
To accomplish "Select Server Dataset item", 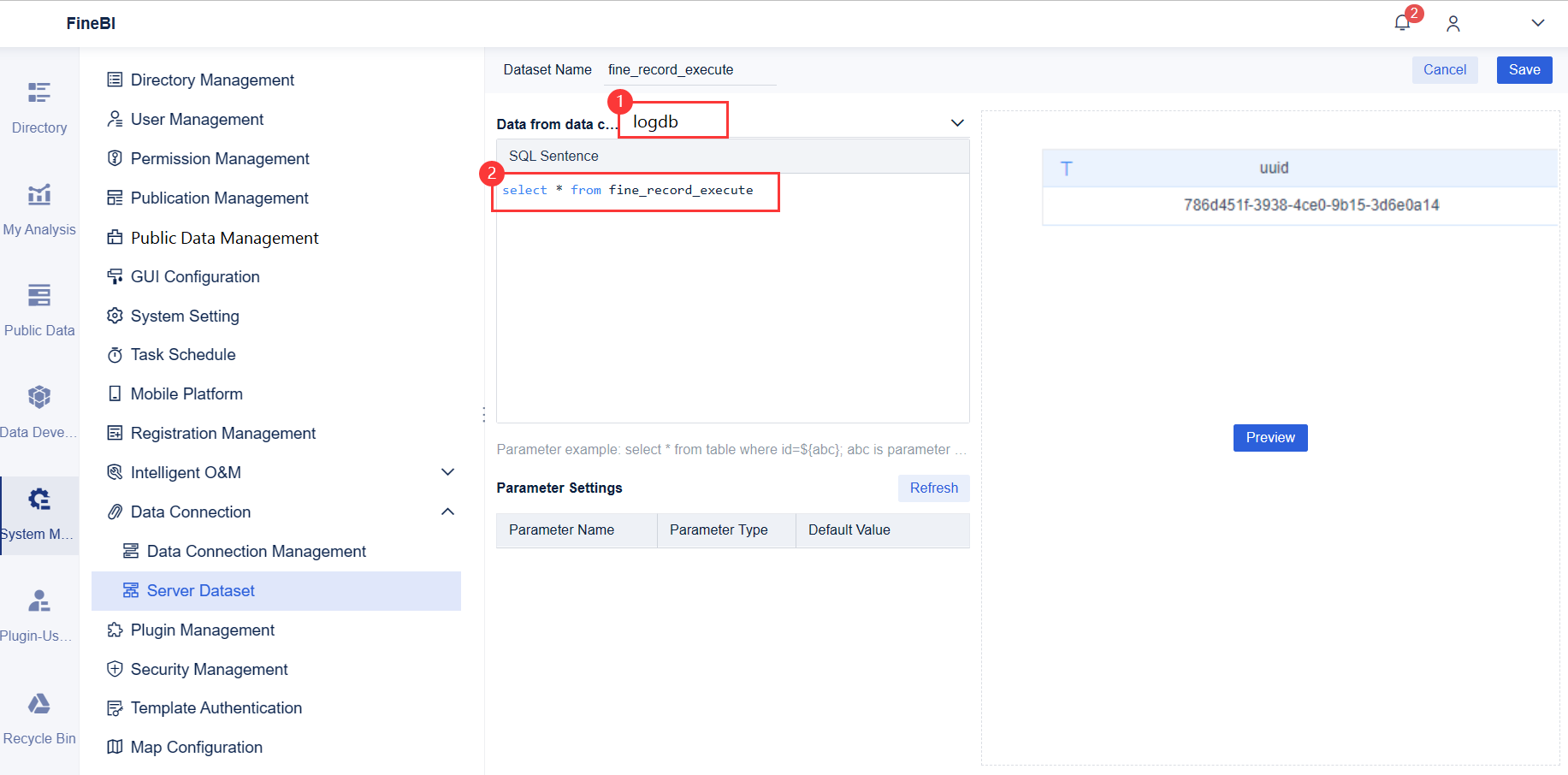I will tap(276, 590).
